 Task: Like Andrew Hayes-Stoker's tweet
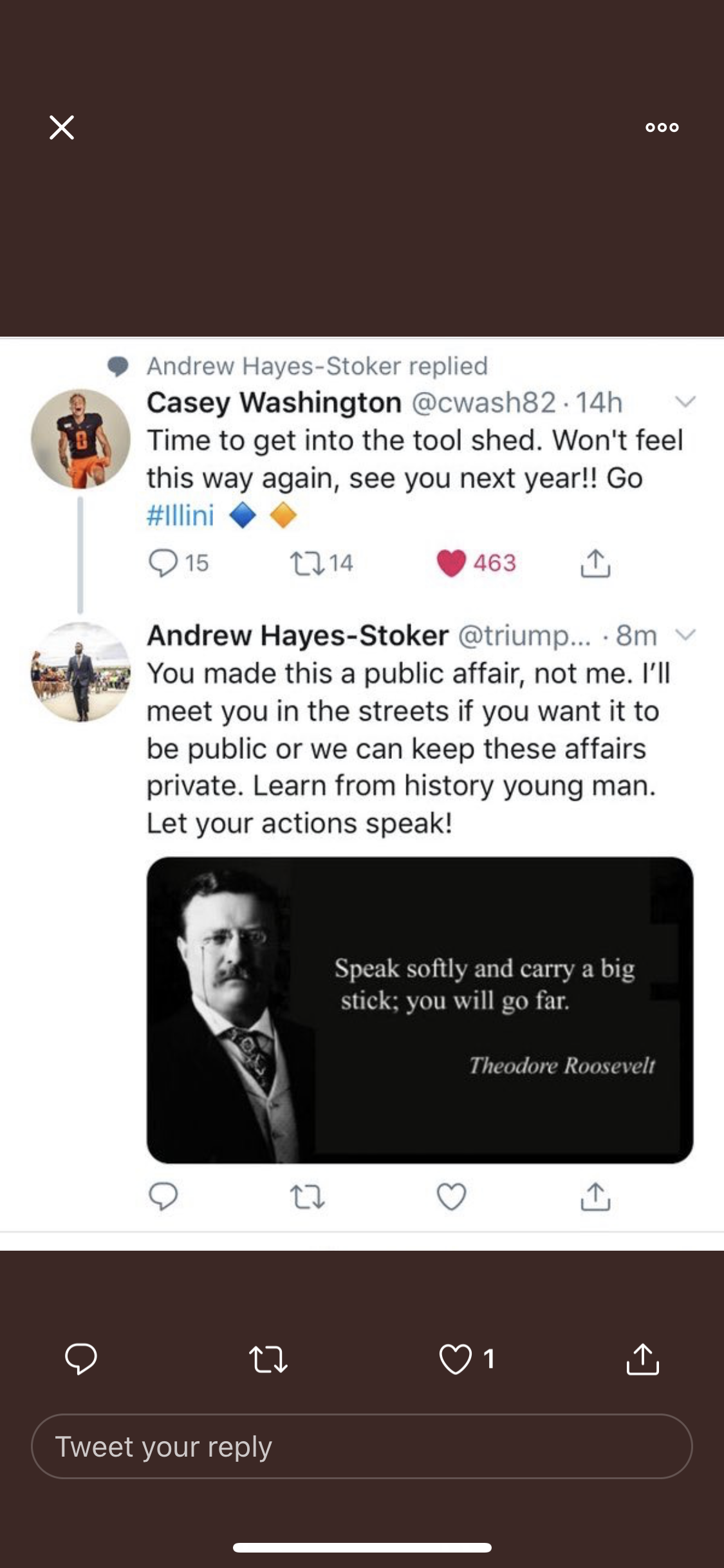(x=451, y=1197)
